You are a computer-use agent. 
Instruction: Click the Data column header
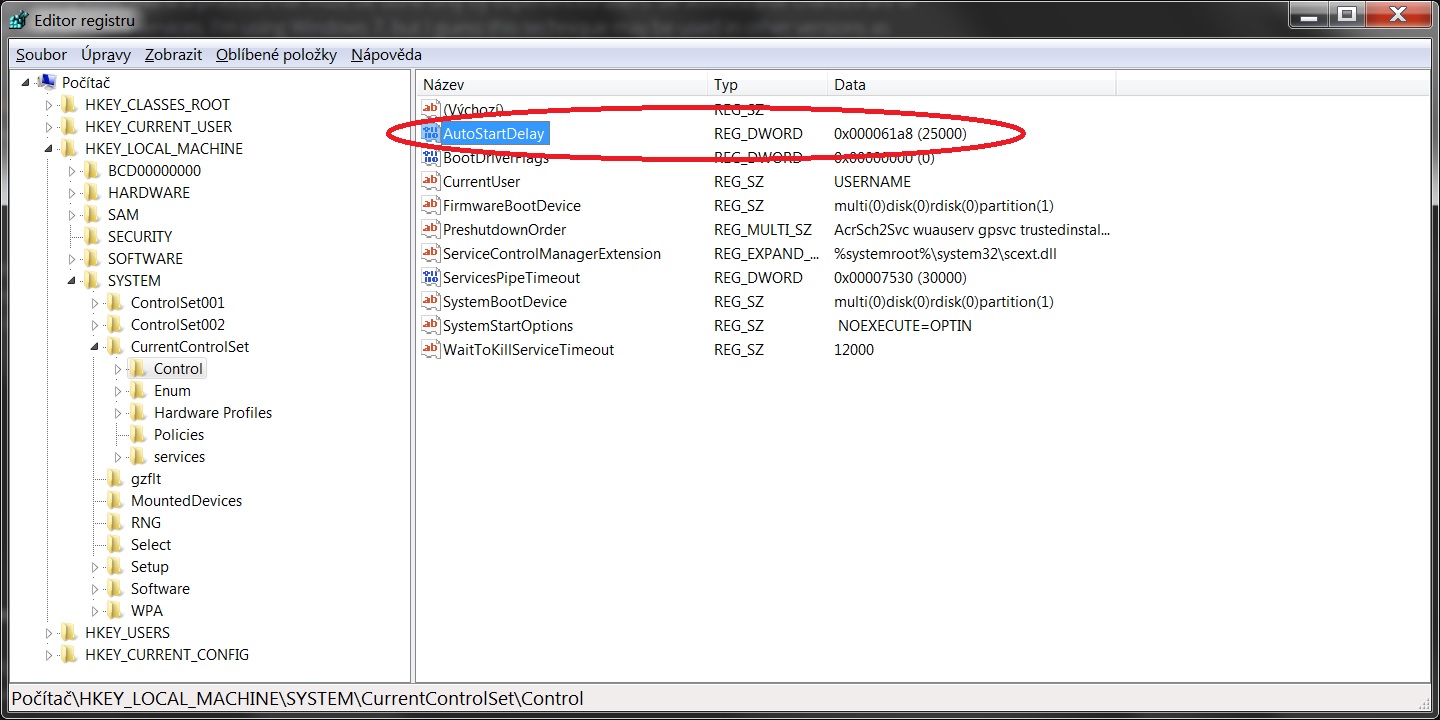972,85
